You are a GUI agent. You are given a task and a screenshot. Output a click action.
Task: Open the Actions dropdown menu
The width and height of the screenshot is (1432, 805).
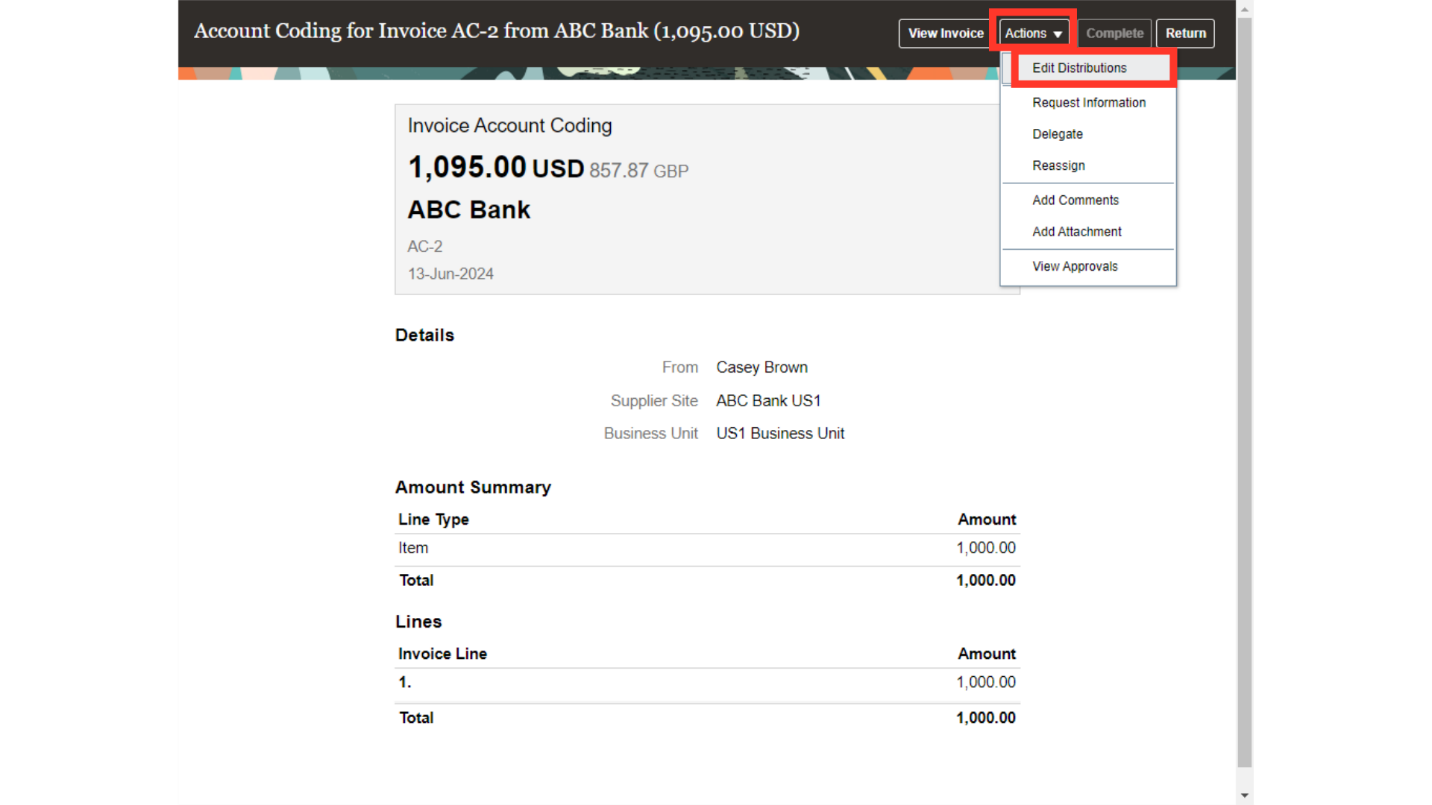click(x=1033, y=33)
